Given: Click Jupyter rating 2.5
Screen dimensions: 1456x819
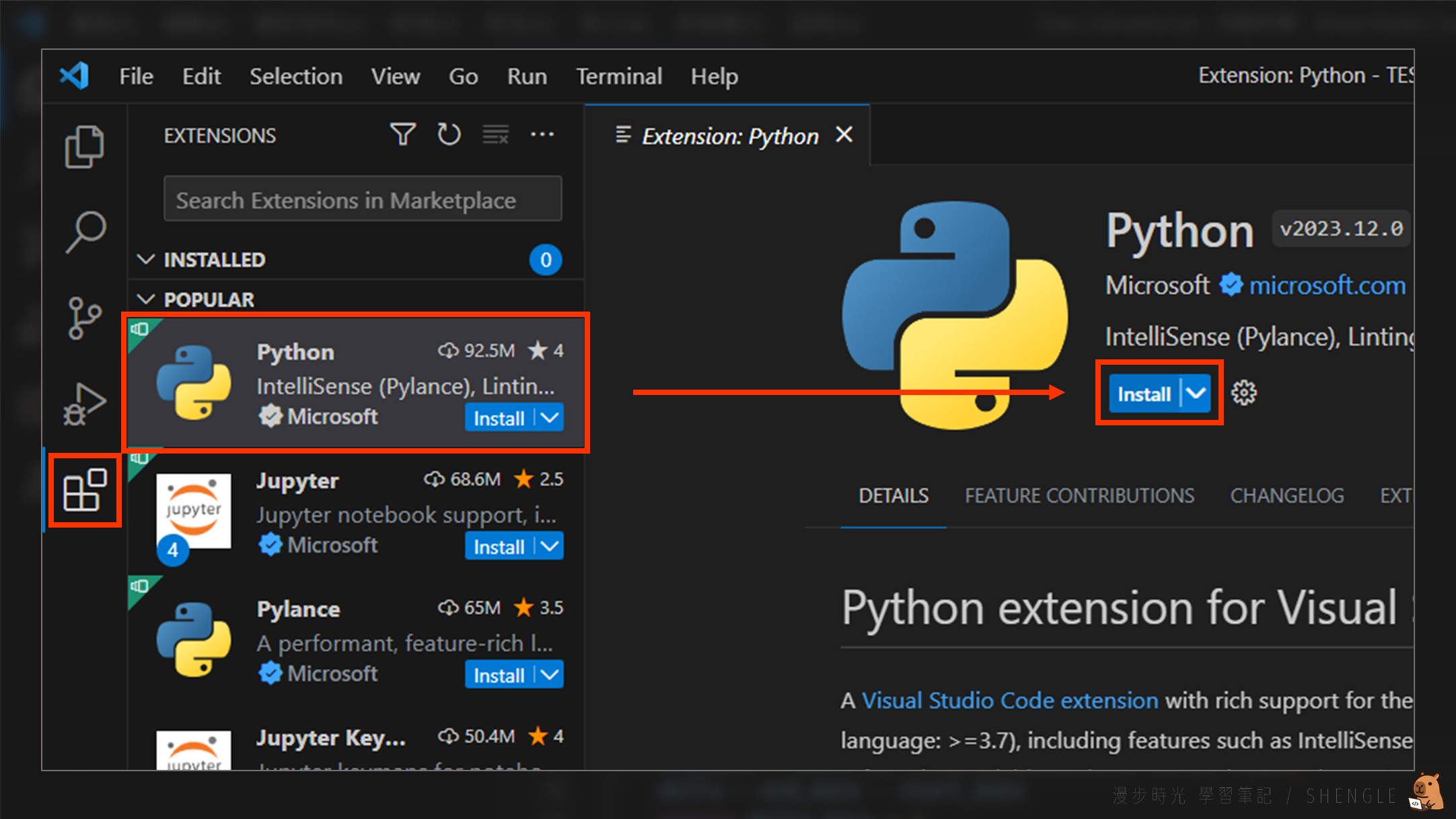Looking at the screenshot, I should pyautogui.click(x=539, y=479).
